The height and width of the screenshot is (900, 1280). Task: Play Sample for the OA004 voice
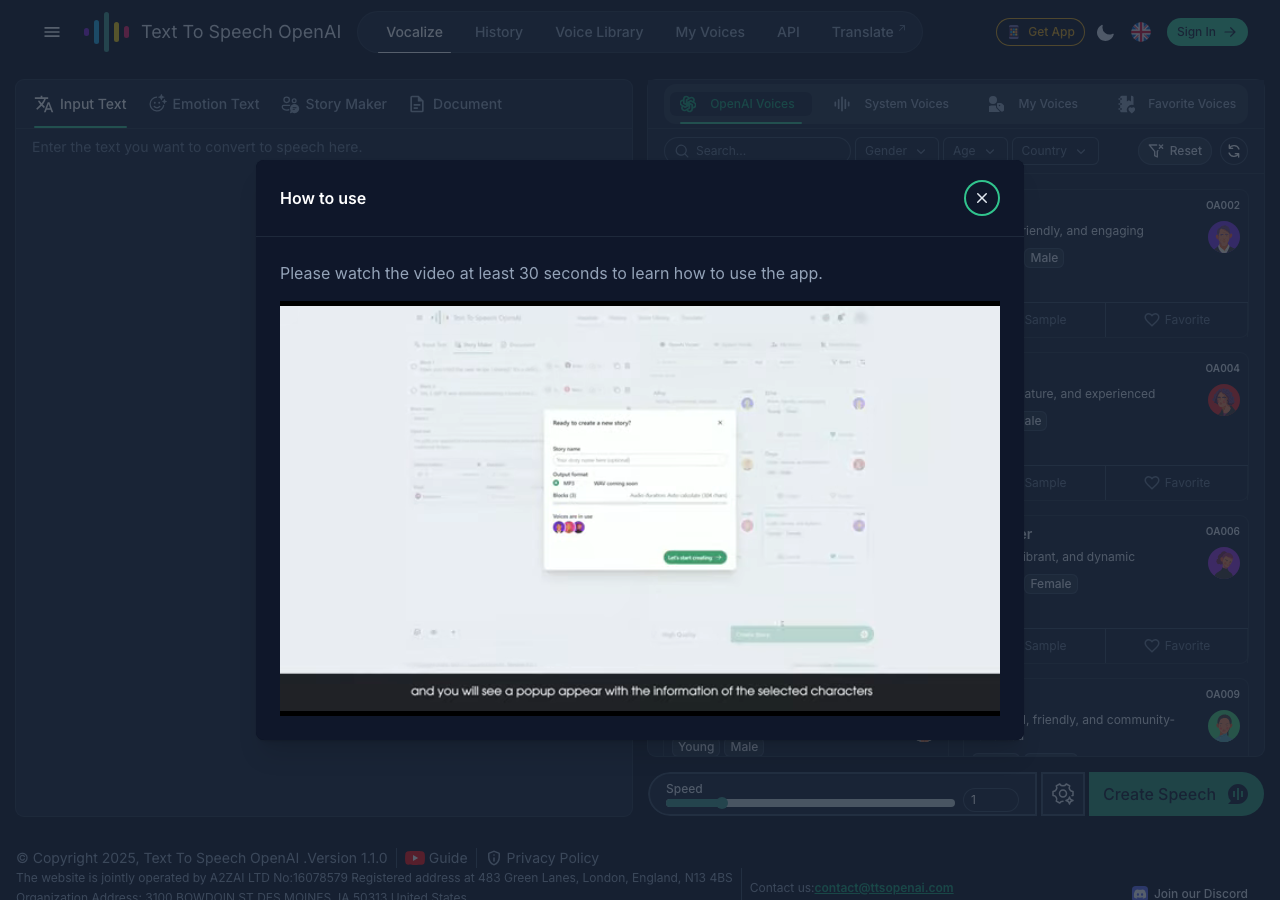click(x=1045, y=483)
